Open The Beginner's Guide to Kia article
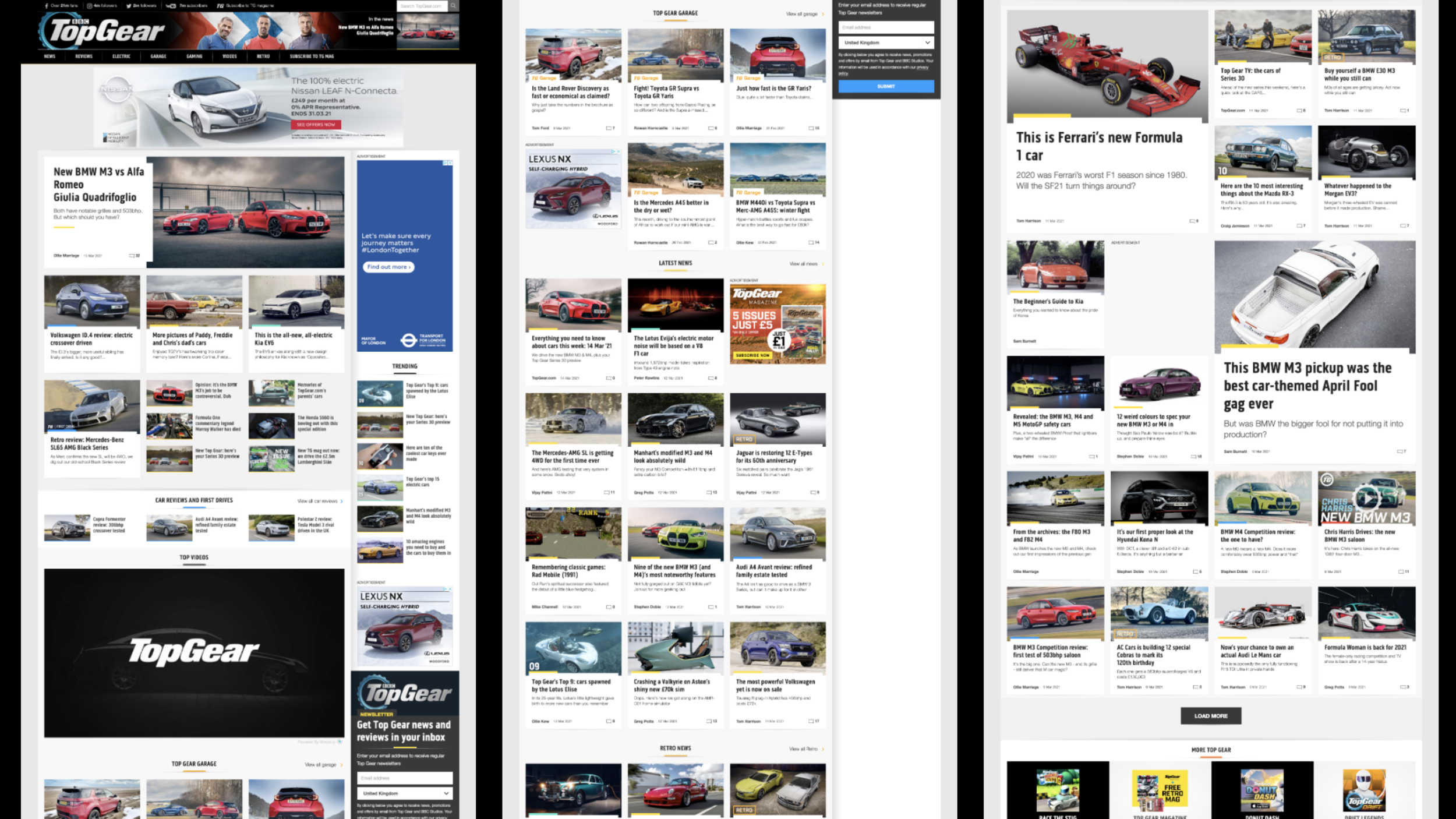 (x=1048, y=302)
